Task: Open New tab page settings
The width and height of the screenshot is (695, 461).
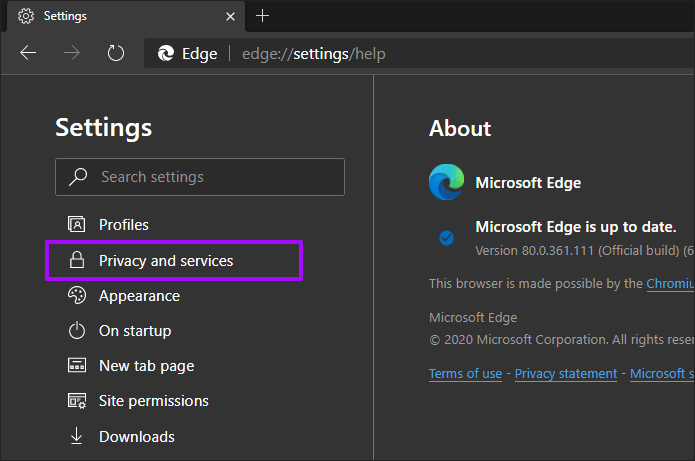Action: point(146,366)
